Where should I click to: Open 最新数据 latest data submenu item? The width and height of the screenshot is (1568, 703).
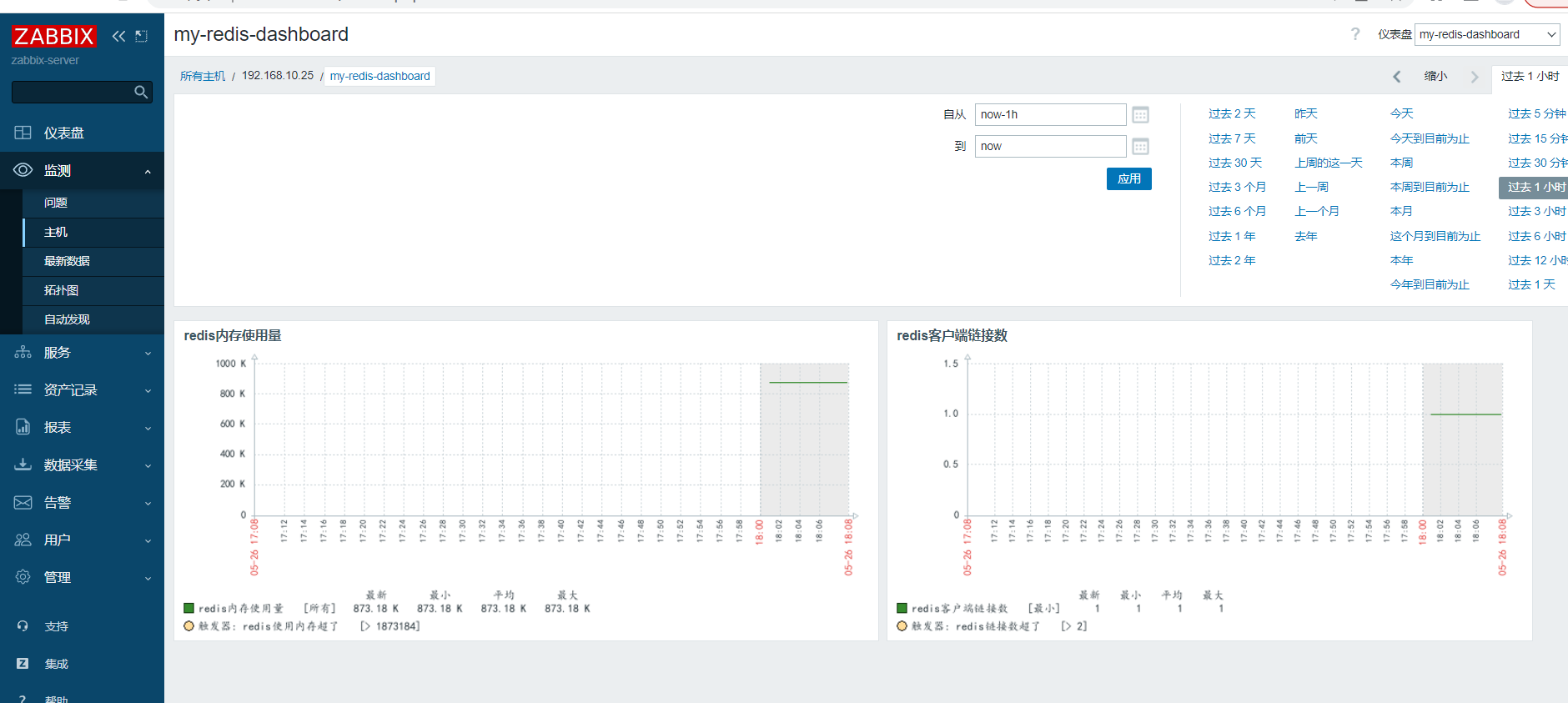pyautogui.click(x=93, y=261)
